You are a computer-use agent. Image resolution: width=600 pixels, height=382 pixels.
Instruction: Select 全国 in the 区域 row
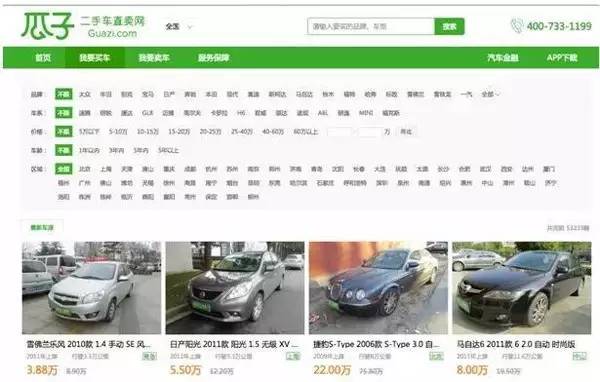pyautogui.click(x=64, y=169)
